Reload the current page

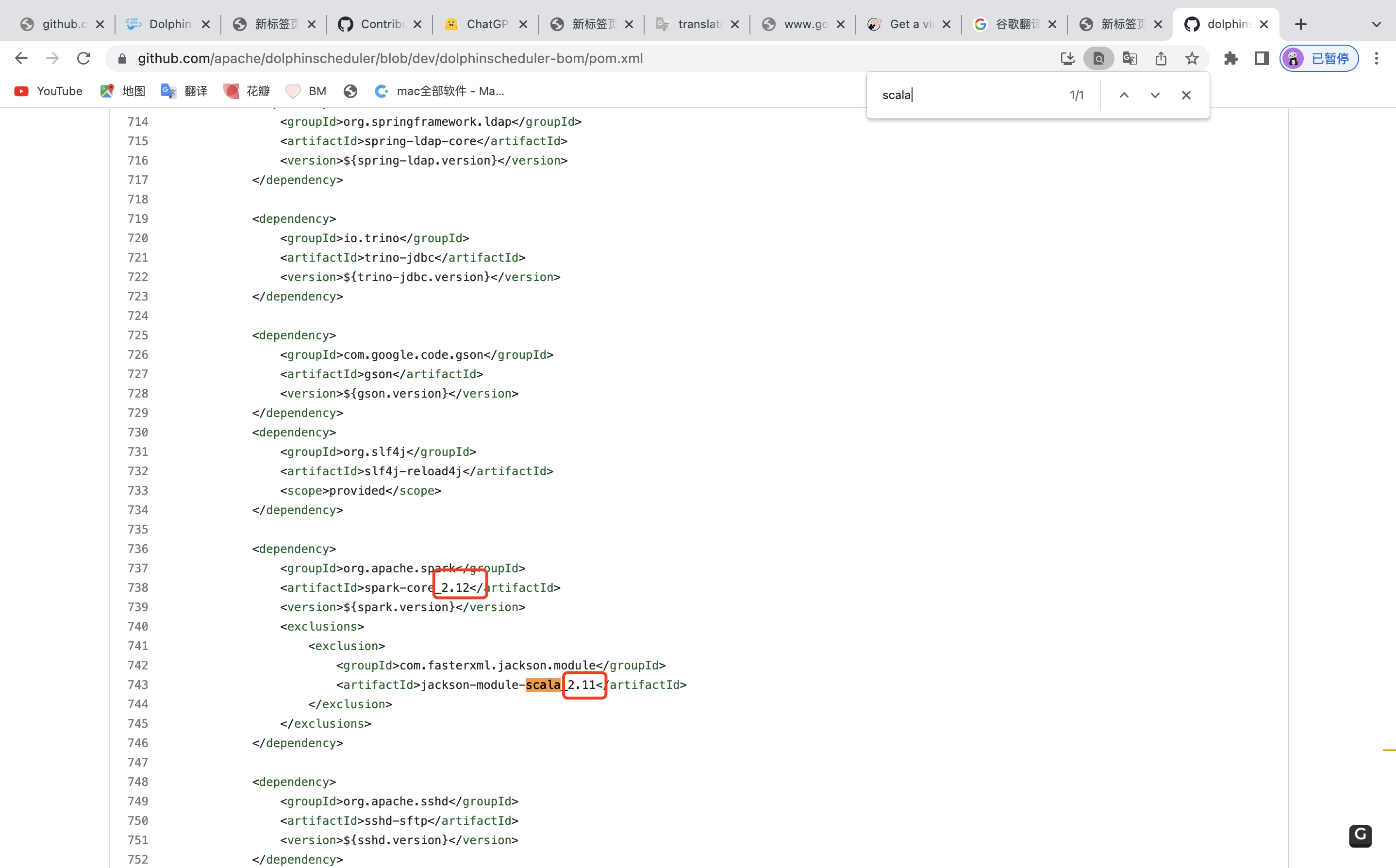(x=84, y=58)
